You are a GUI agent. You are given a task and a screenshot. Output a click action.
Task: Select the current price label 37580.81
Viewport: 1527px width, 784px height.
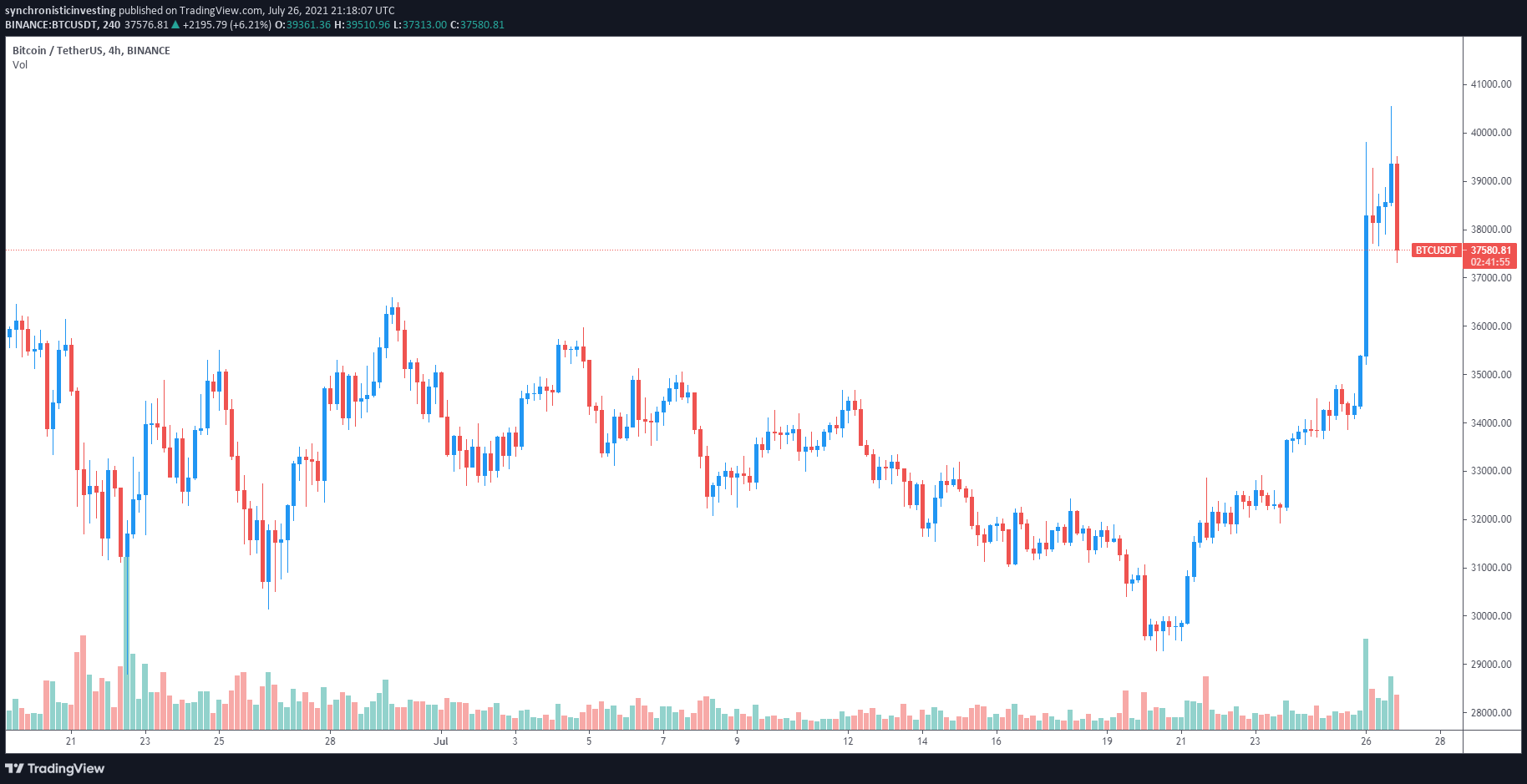point(1490,250)
